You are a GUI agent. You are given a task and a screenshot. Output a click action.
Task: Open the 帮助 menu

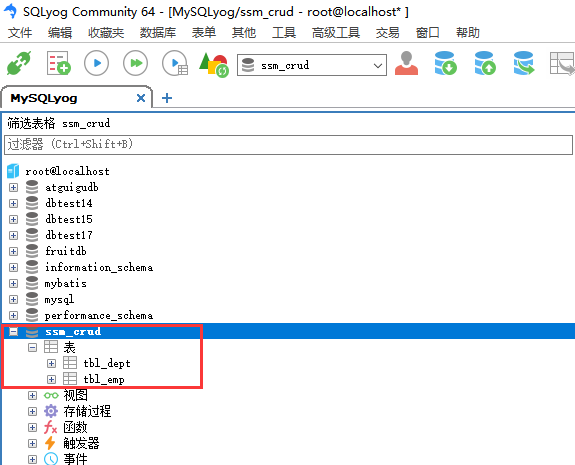point(468,33)
